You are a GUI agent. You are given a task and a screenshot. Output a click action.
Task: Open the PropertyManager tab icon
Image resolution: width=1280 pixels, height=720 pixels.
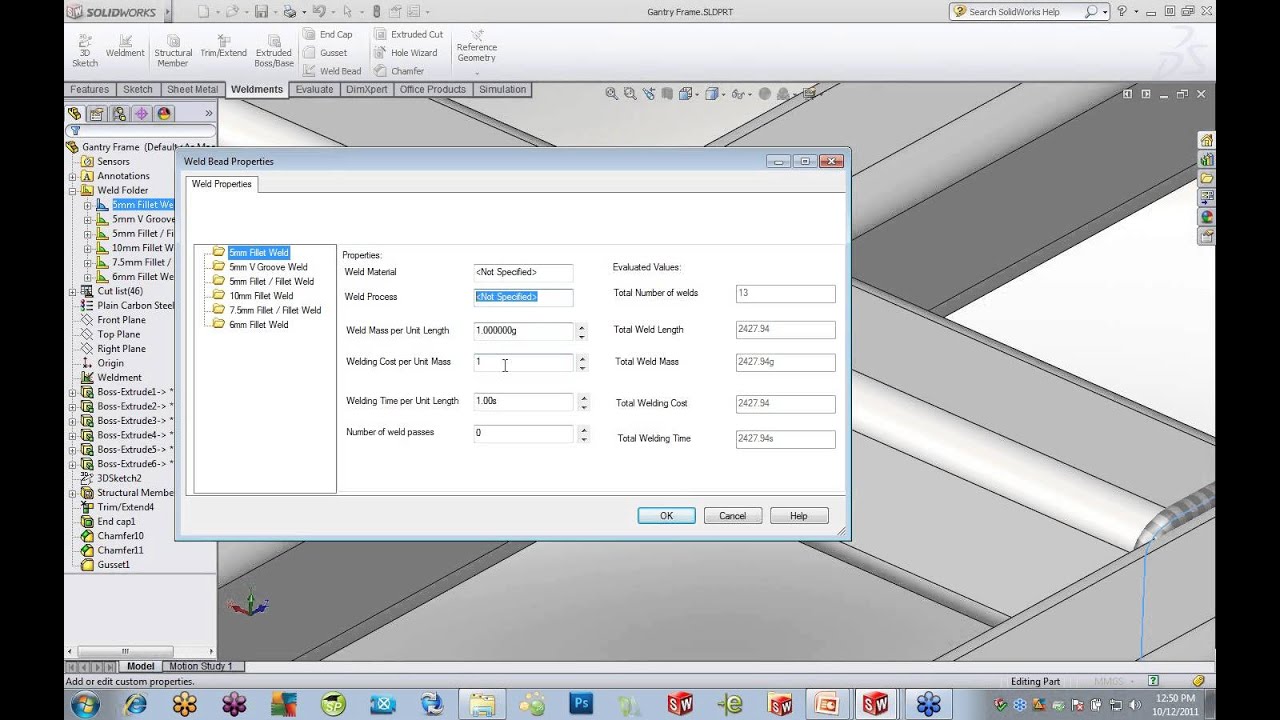point(97,114)
